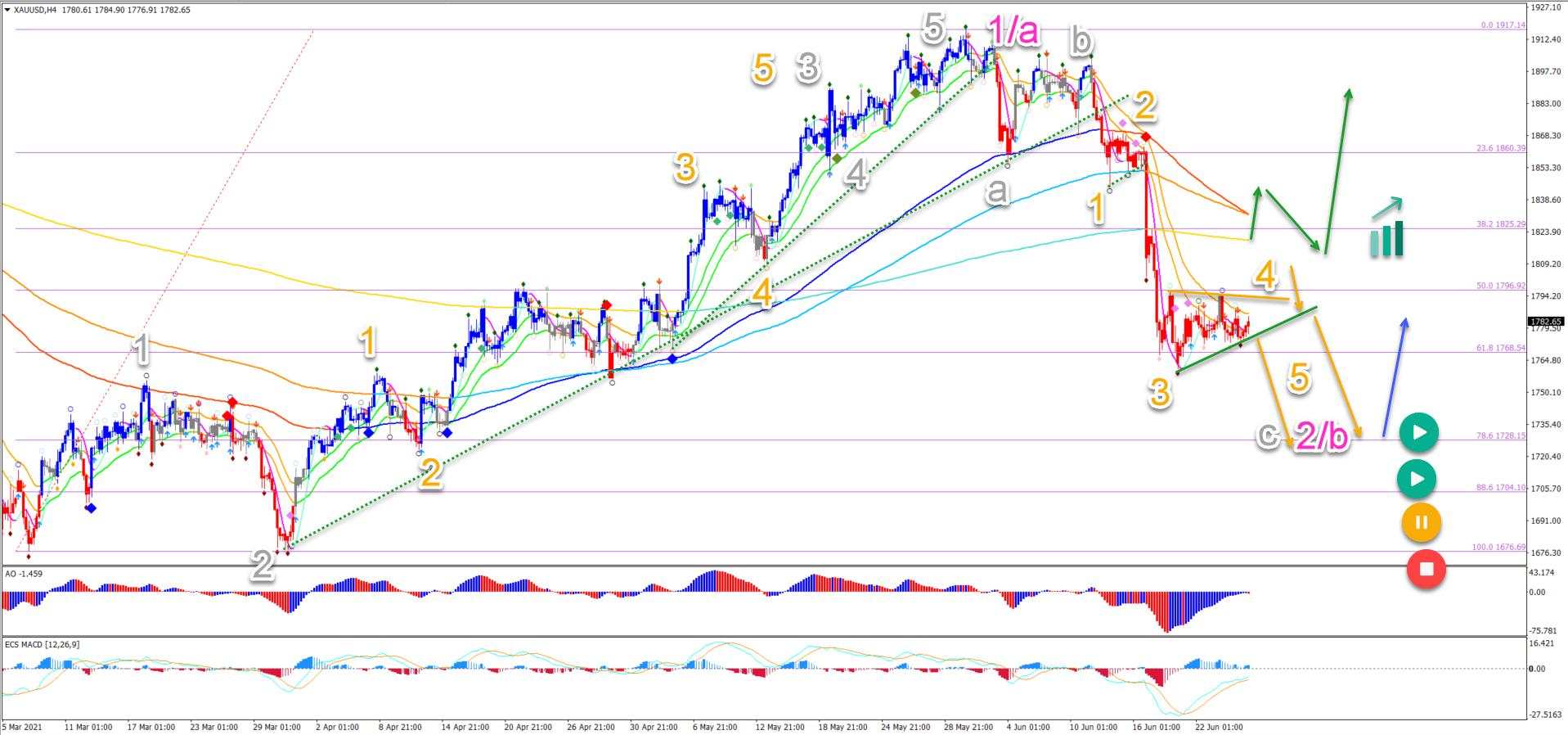
Task: Click the time axis label 22 Jun 01:00
Action: click(x=1219, y=727)
